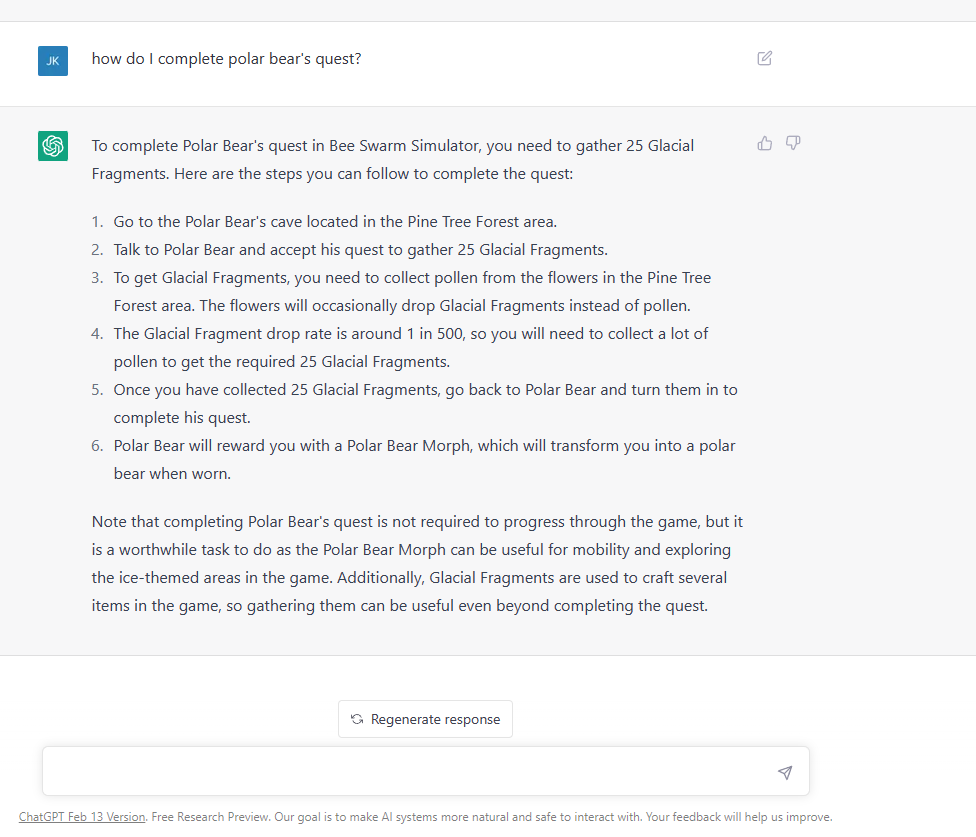This screenshot has height=837, width=976.
Task: Click inside the empty chat input field
Action: 400,771
